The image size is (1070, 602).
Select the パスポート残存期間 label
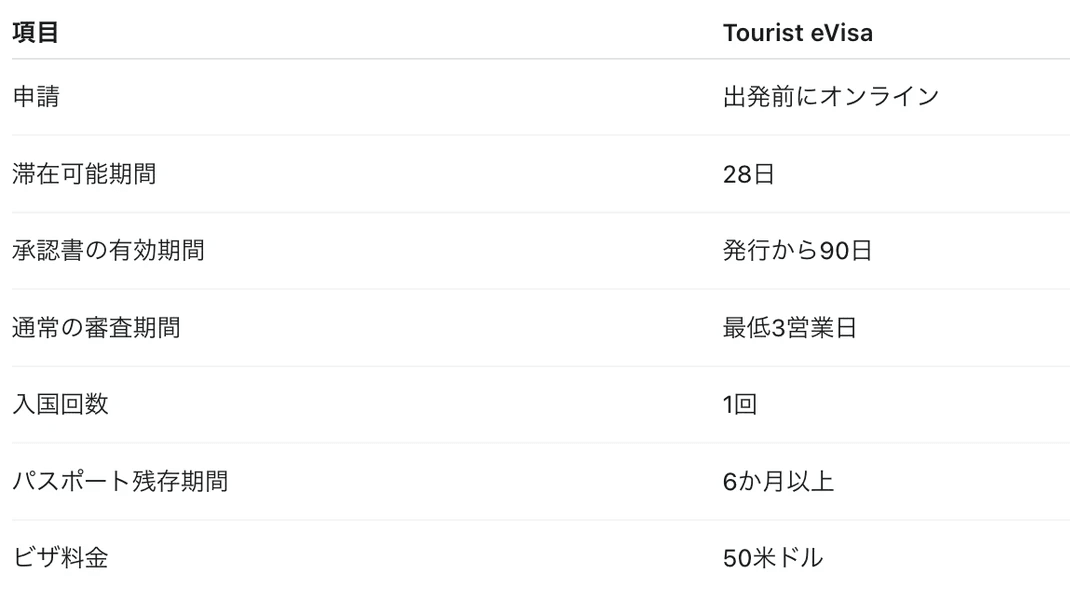click(x=120, y=481)
